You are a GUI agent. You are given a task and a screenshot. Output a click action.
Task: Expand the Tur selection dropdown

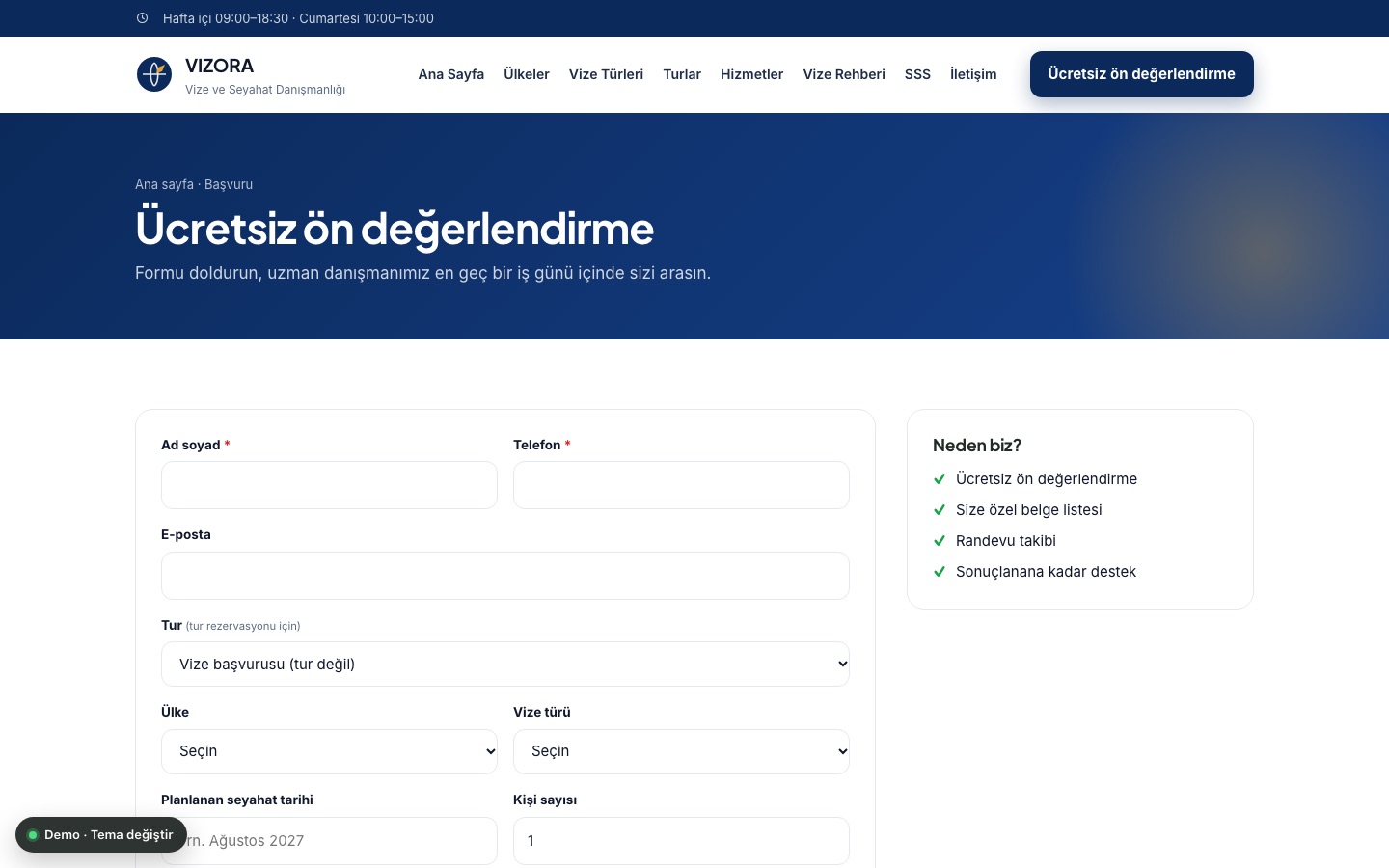pos(505,664)
